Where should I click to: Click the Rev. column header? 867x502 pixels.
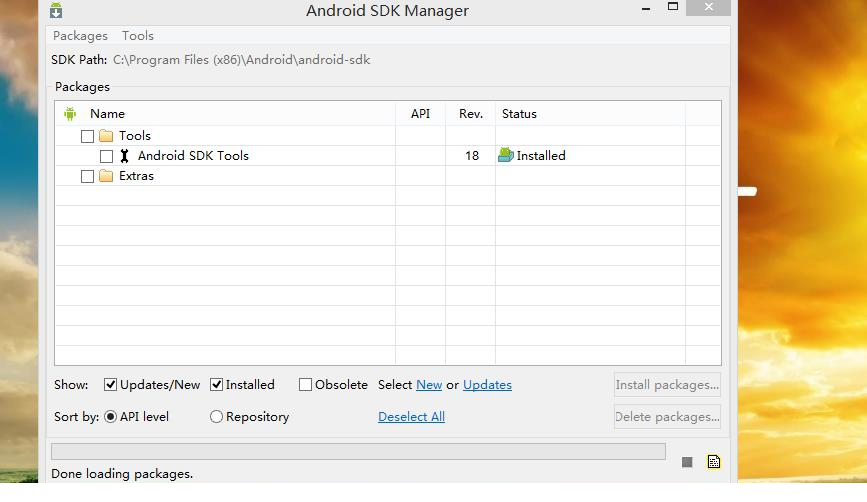coord(471,114)
